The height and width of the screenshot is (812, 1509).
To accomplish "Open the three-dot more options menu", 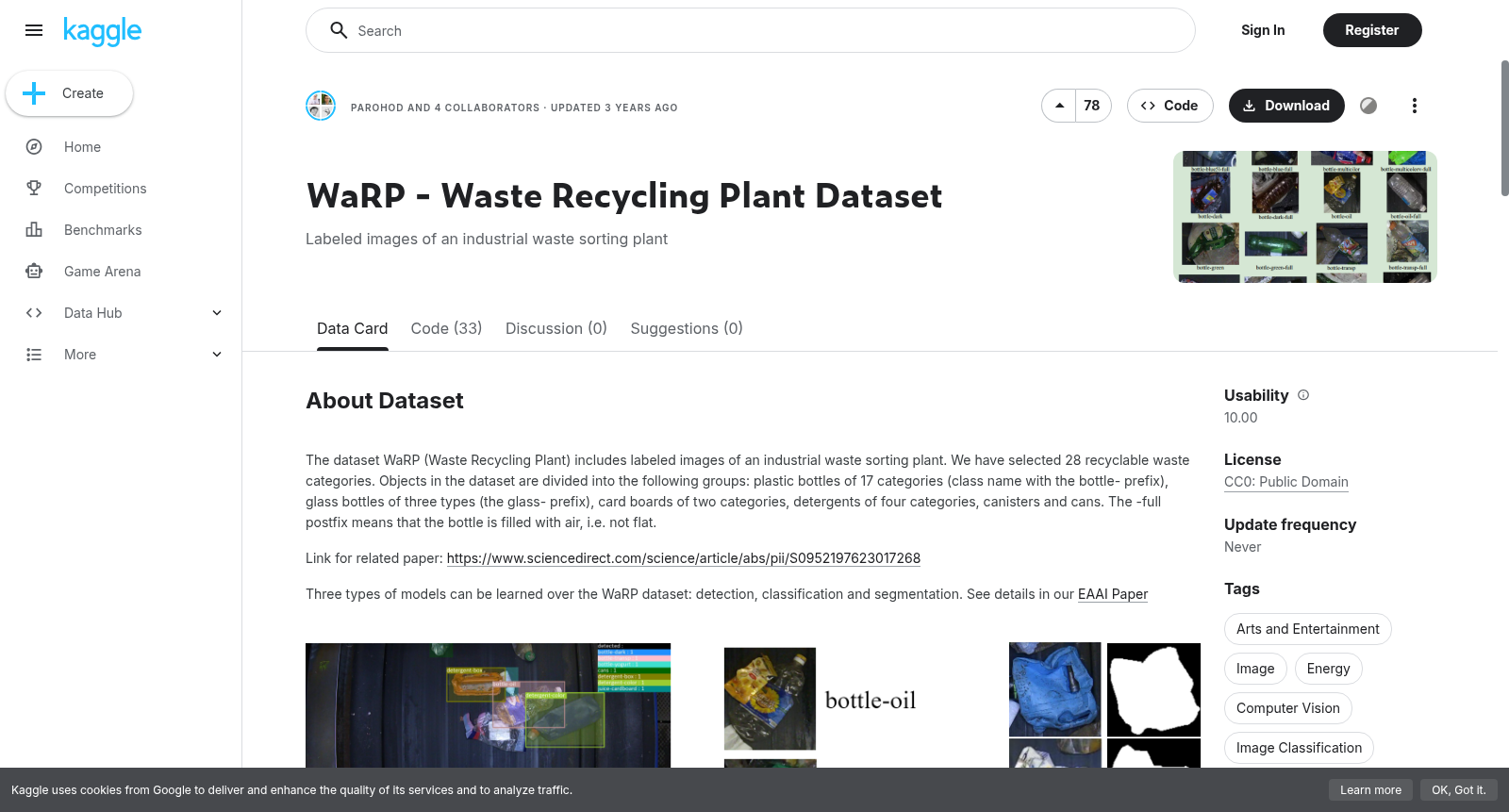I will (x=1414, y=106).
